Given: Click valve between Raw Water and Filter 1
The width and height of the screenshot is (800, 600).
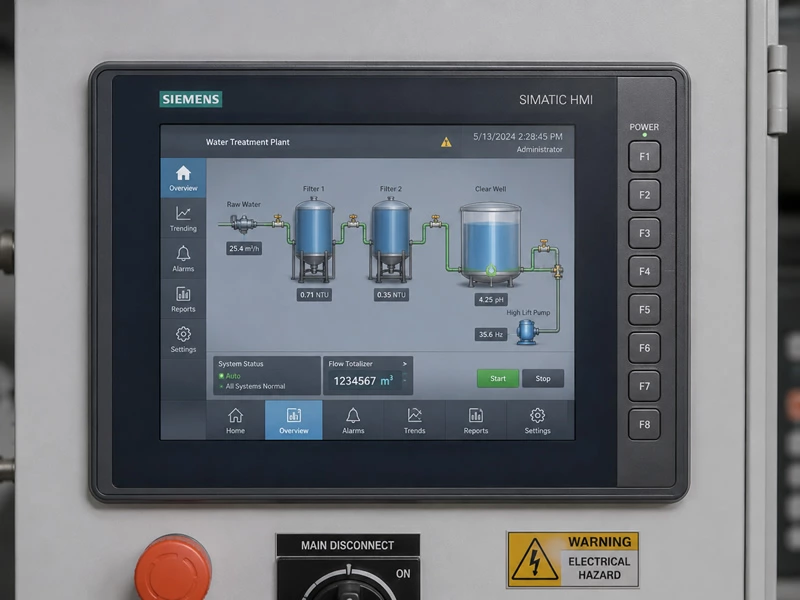Looking at the screenshot, I should (x=278, y=220).
